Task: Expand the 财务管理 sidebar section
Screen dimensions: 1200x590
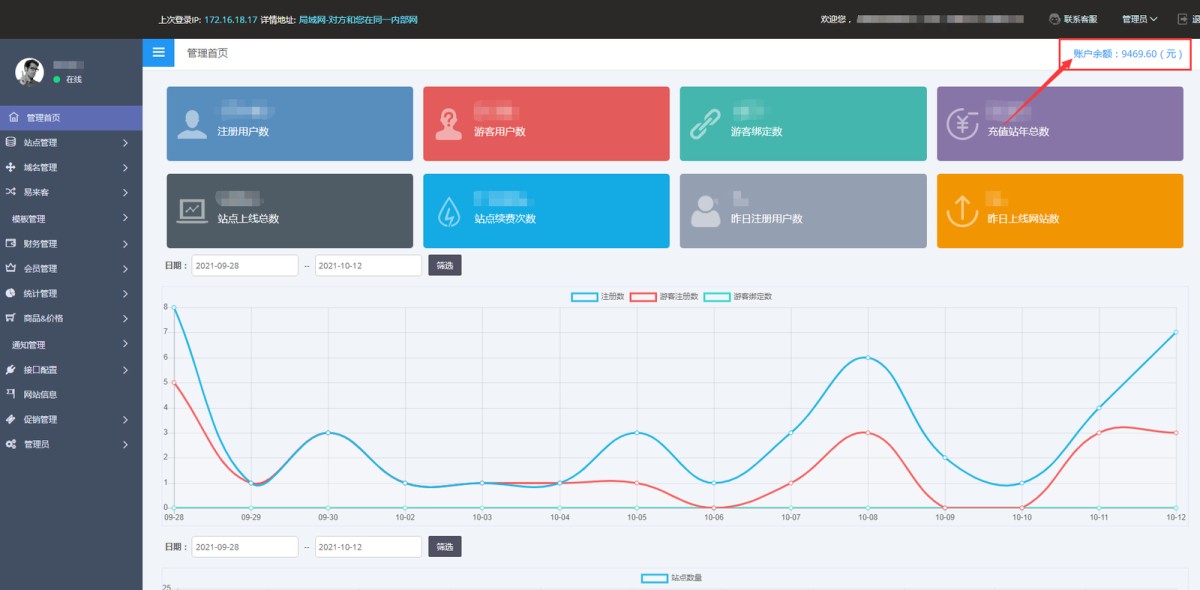Action: [x=70, y=244]
